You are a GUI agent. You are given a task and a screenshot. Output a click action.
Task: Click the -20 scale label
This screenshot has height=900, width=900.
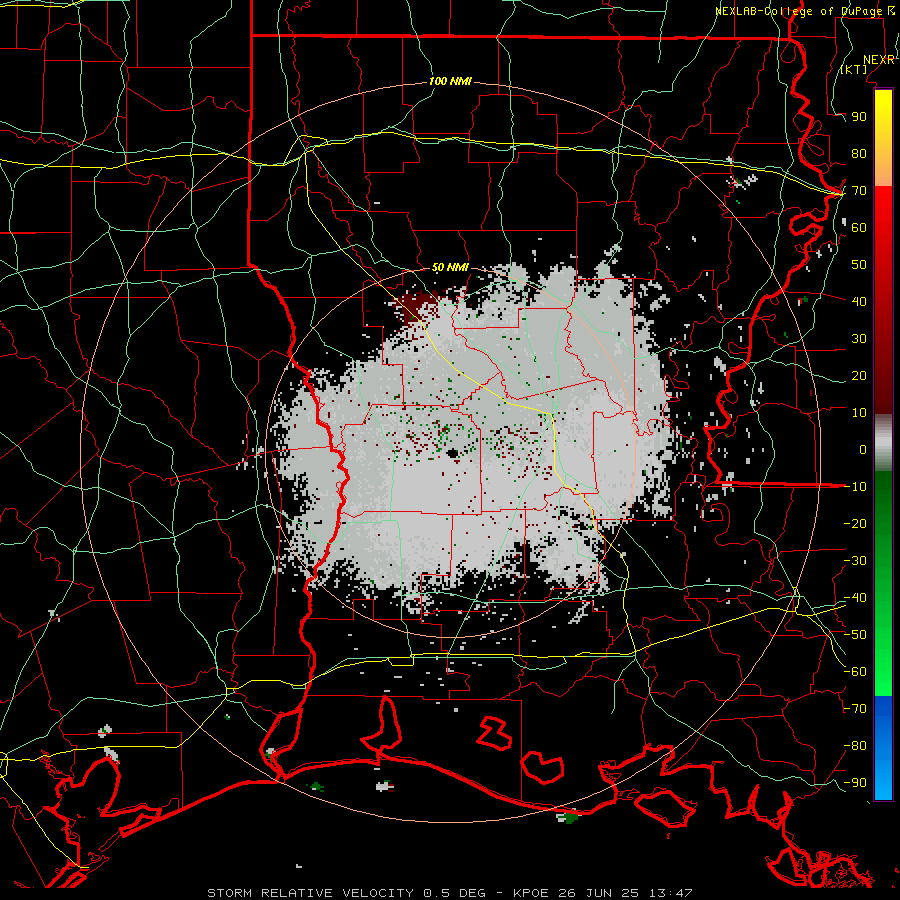click(x=855, y=524)
